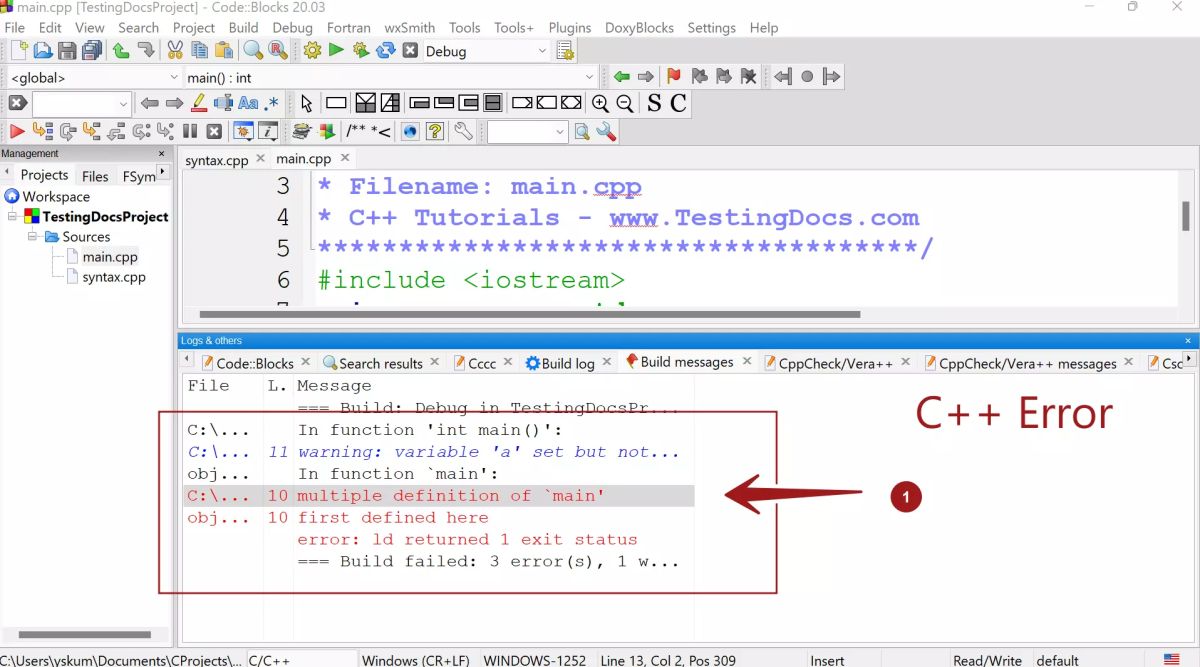Open the Build log tab
Image resolution: width=1200 pixels, height=667 pixels.
(x=566, y=362)
